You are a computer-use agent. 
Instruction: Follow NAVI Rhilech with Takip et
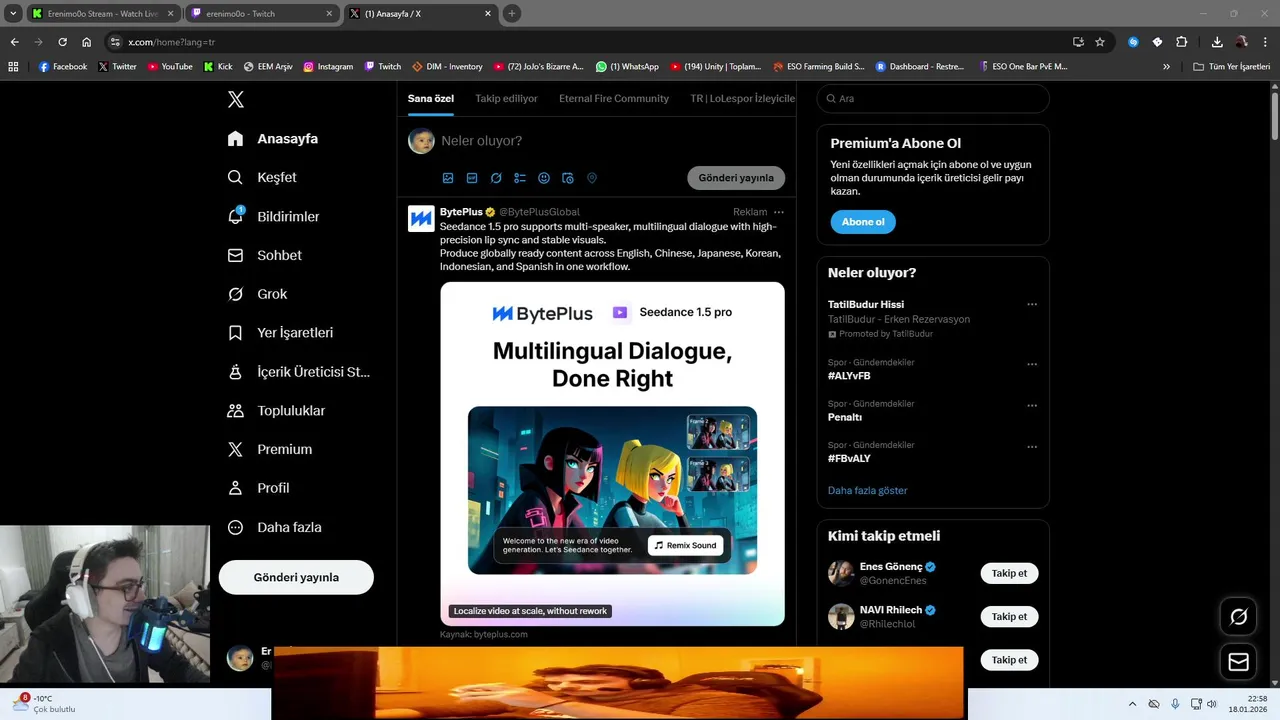pyautogui.click(x=1009, y=617)
